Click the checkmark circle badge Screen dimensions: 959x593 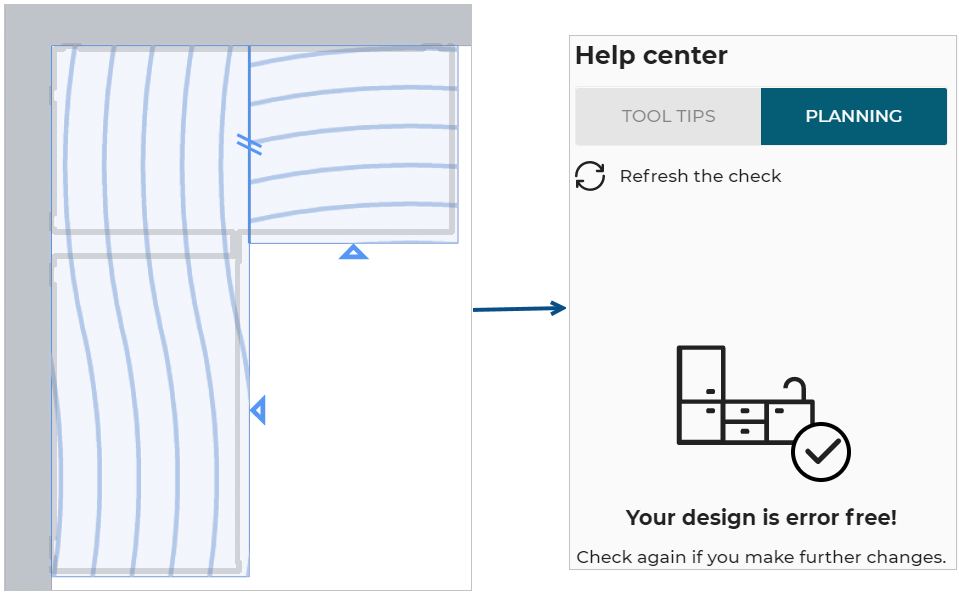click(x=820, y=452)
